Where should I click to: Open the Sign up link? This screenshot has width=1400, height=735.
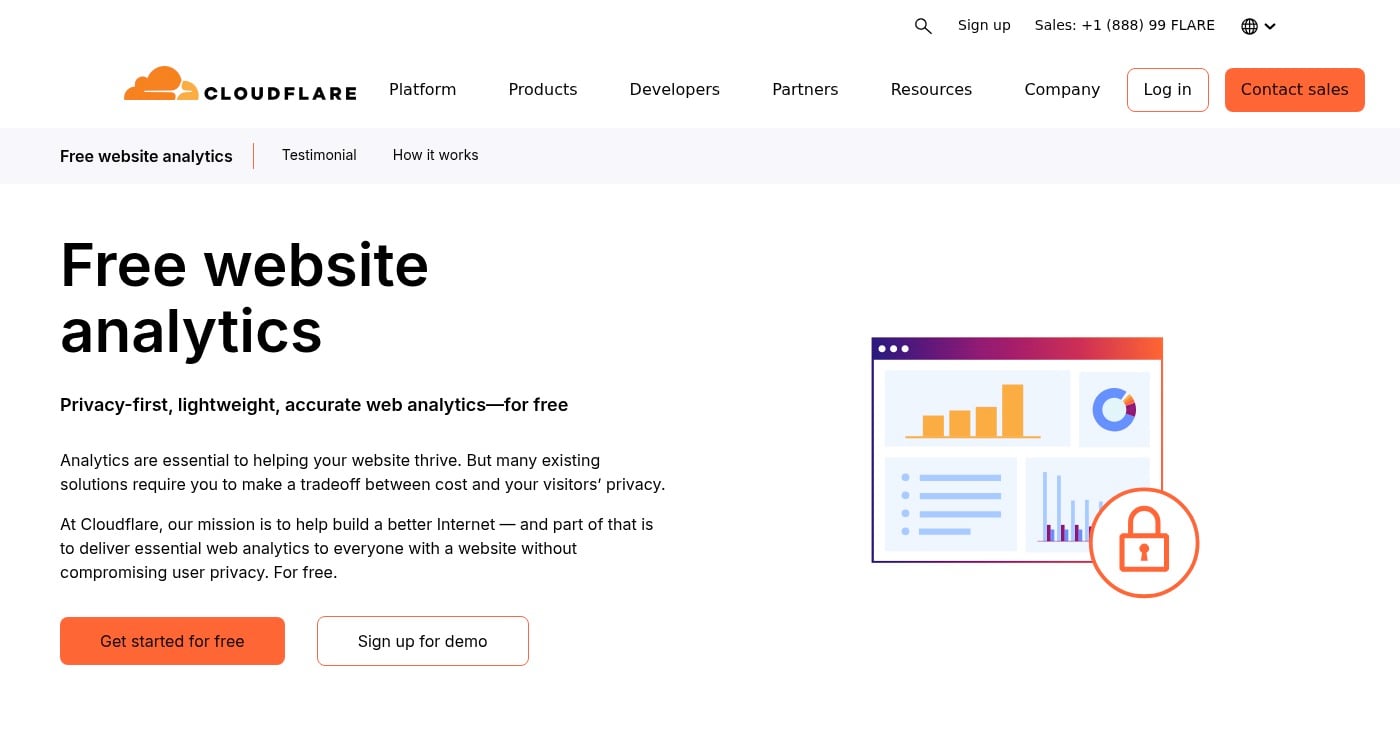click(984, 25)
